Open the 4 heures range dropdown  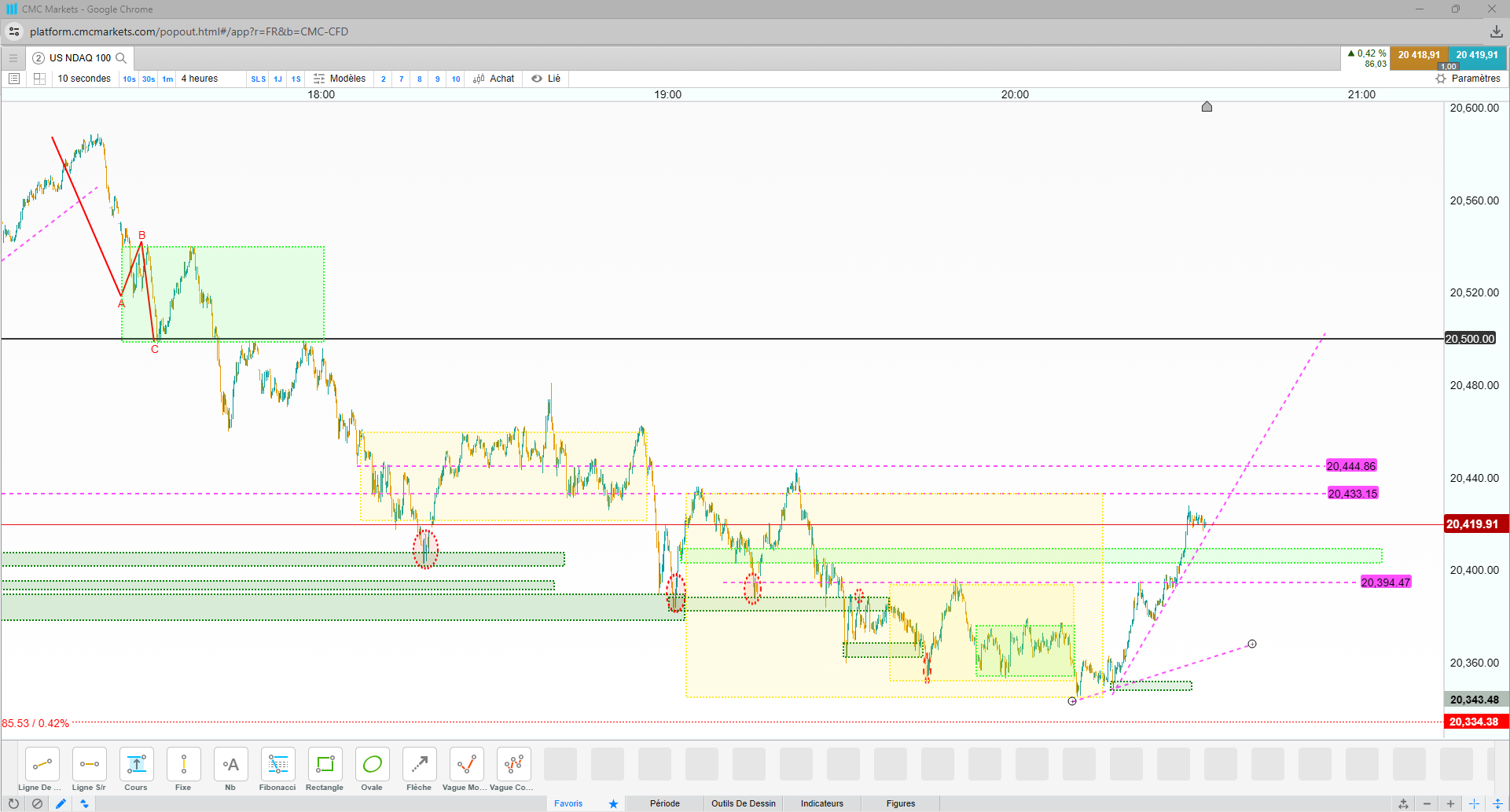[x=200, y=79]
